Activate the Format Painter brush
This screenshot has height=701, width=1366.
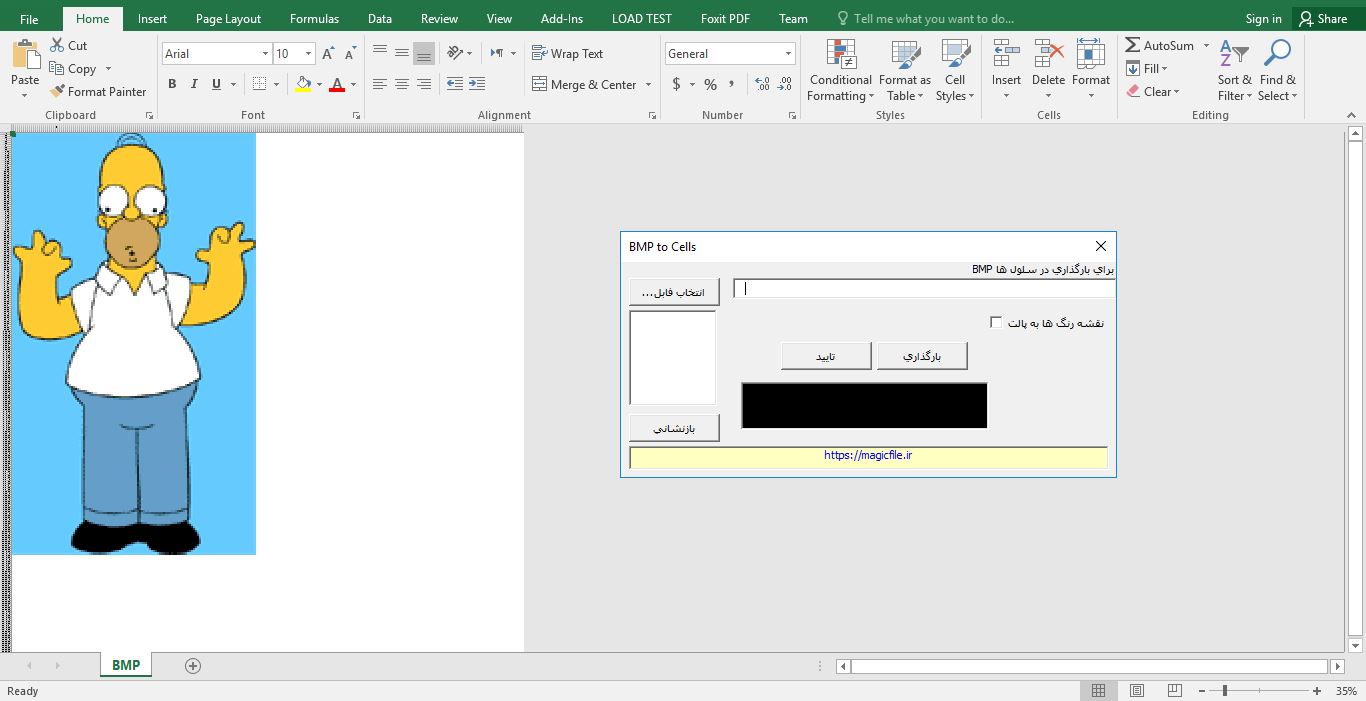pos(98,91)
